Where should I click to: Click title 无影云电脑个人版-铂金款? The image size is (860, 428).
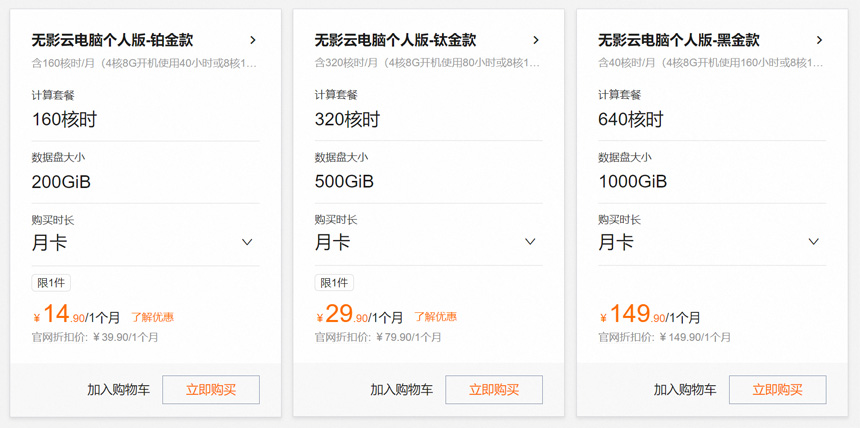tap(112, 40)
